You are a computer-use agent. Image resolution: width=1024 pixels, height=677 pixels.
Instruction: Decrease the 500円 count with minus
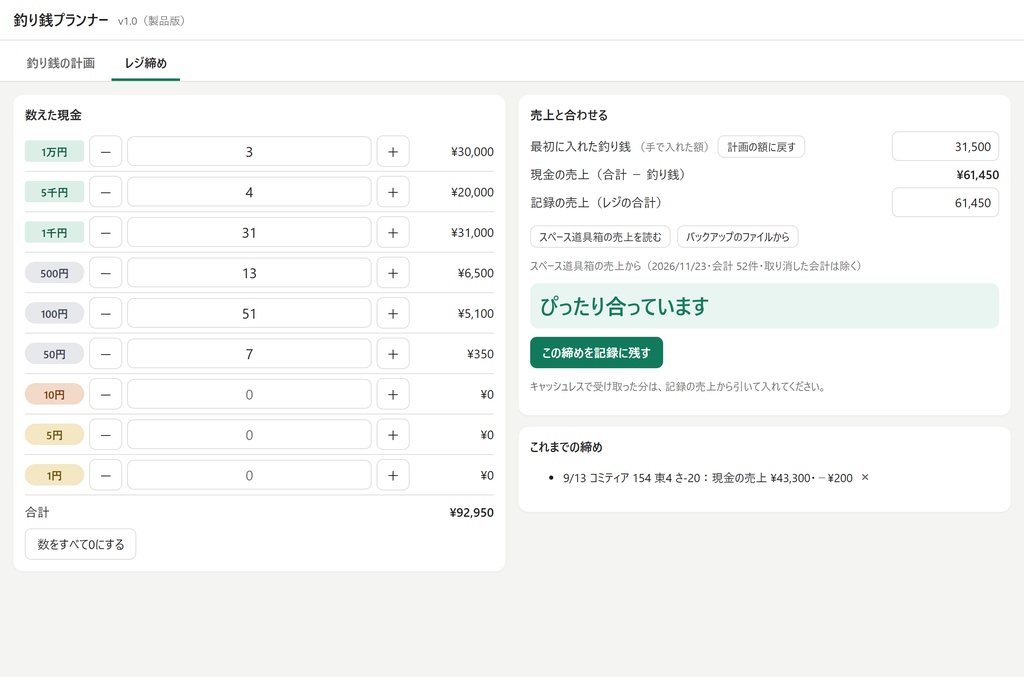pos(106,273)
